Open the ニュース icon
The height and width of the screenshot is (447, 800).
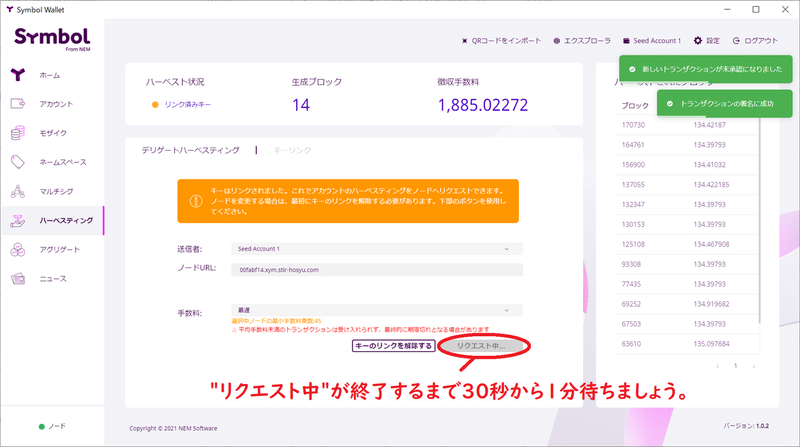click(x=18, y=279)
